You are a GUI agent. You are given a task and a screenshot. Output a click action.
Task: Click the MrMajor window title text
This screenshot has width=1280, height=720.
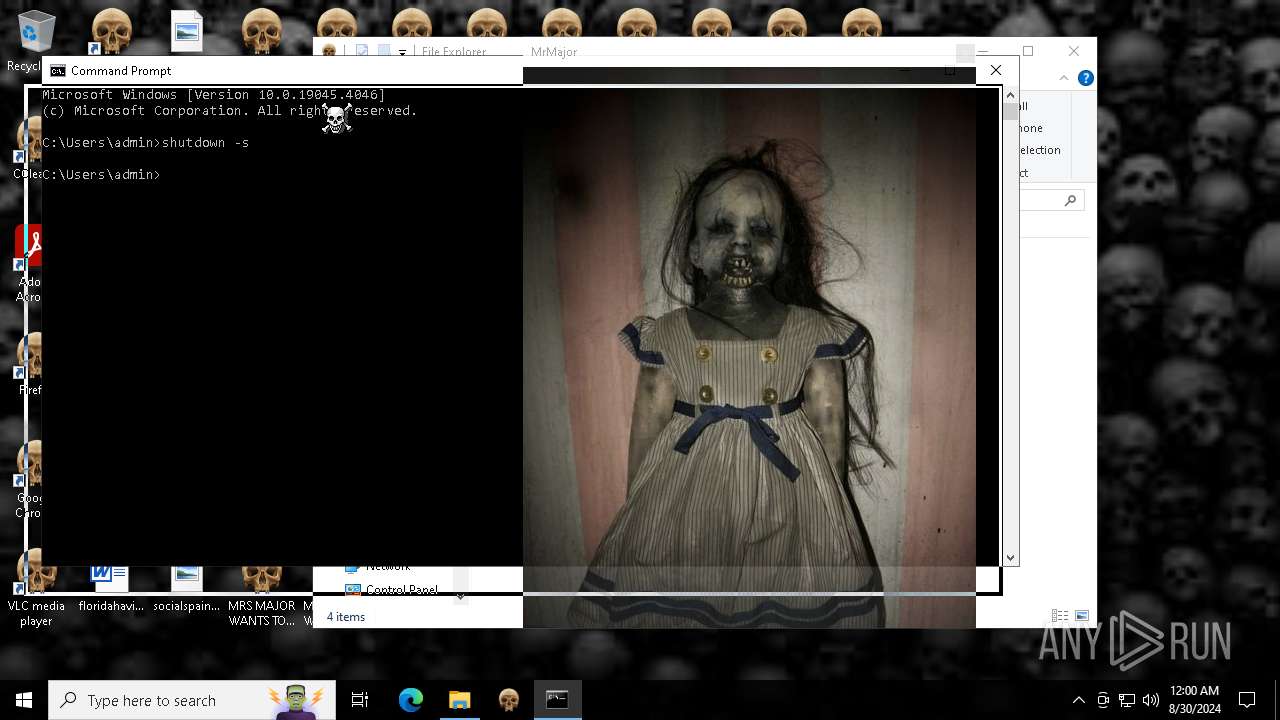pos(554,52)
